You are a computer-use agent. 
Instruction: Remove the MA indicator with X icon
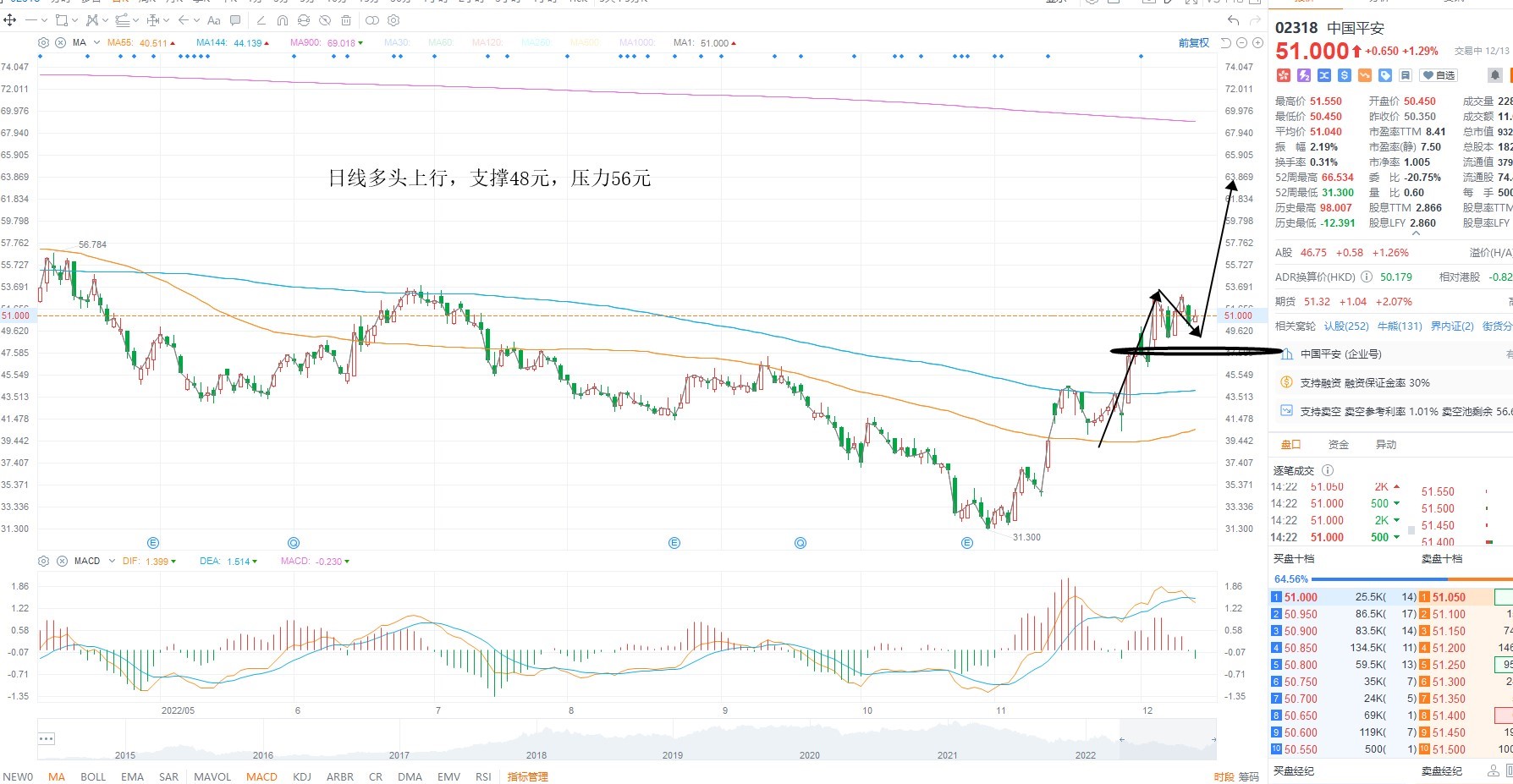pyautogui.click(x=61, y=42)
